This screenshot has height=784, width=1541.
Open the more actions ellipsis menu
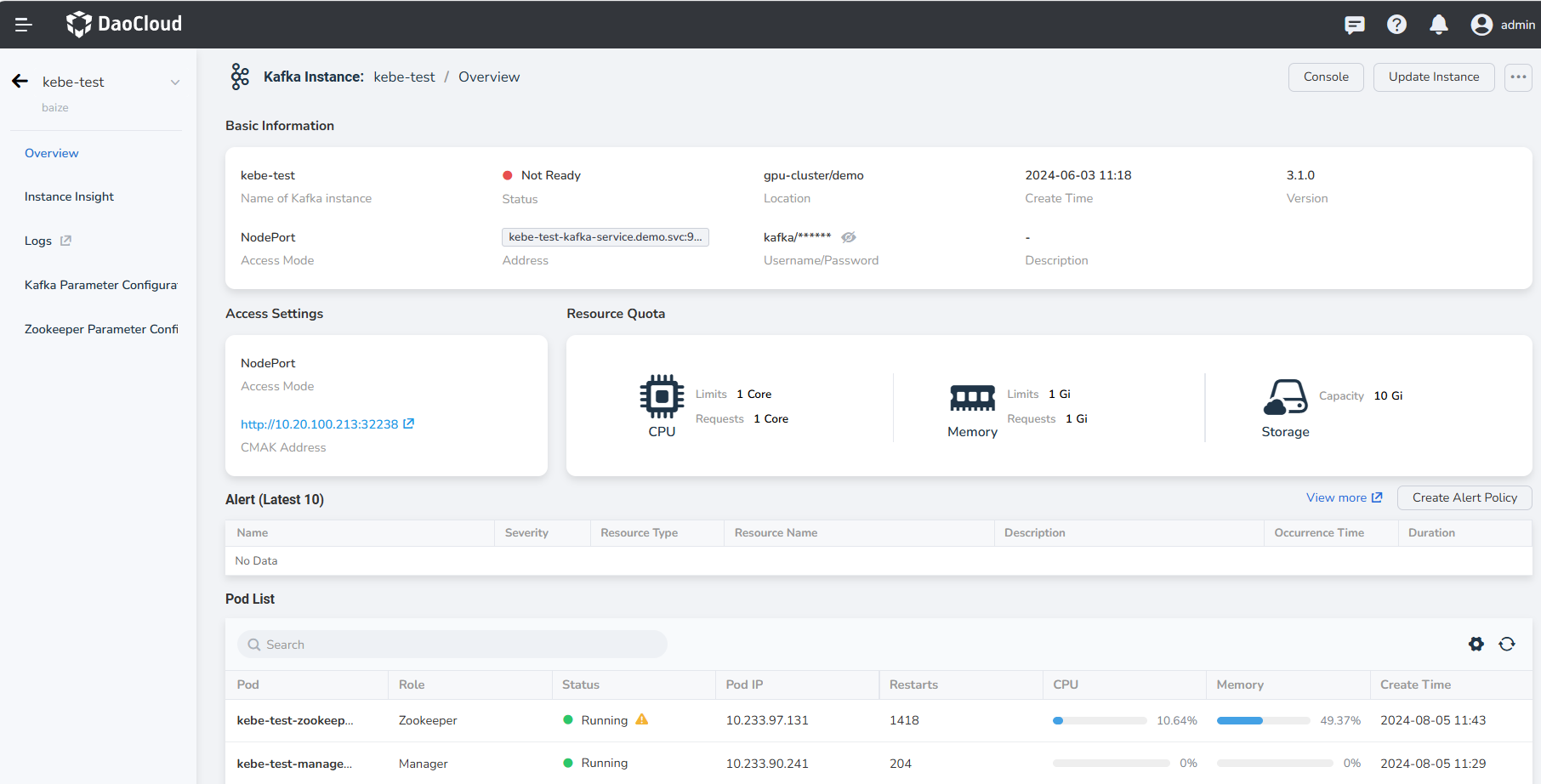pos(1517,77)
